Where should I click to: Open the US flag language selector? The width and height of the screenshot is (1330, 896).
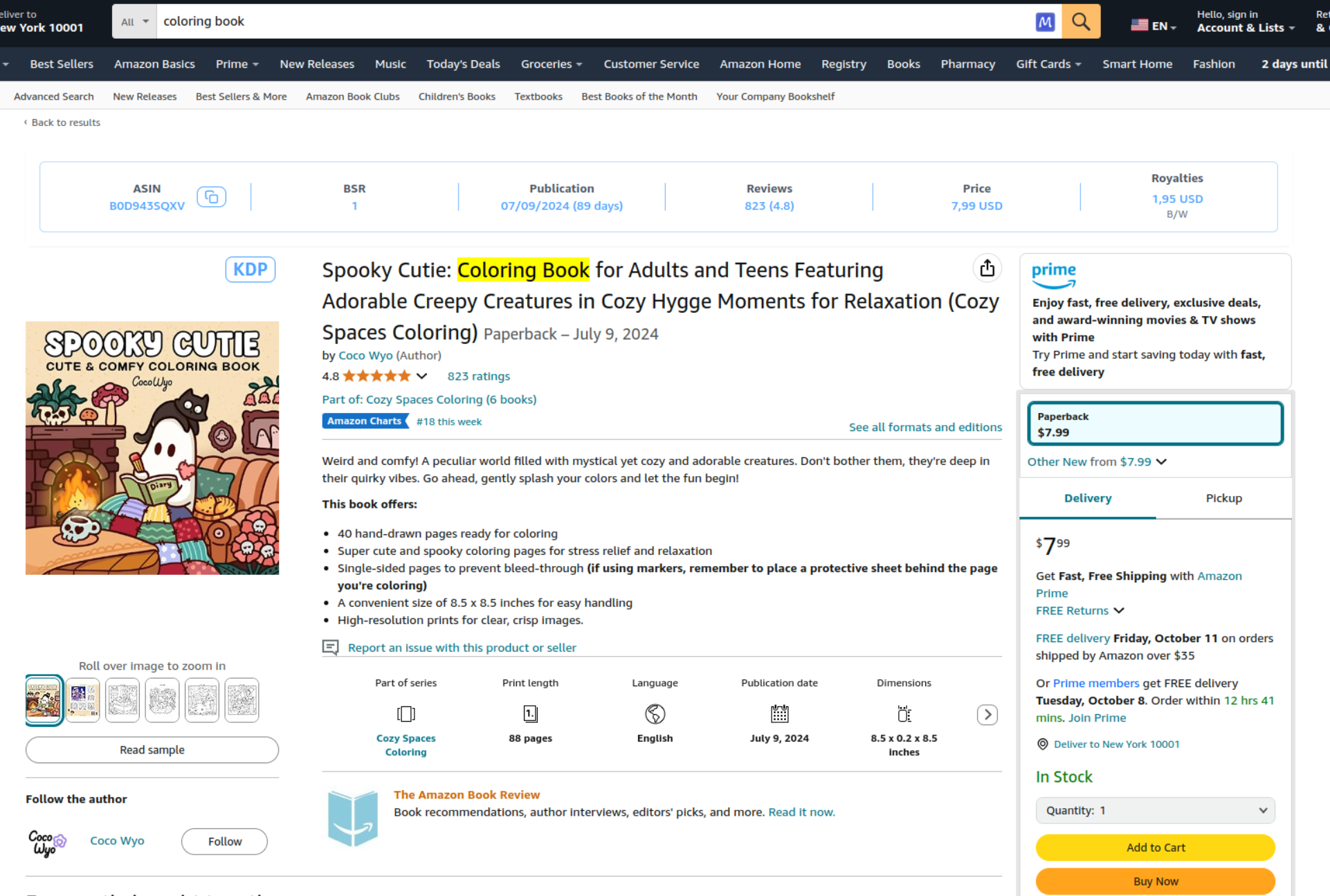pyautogui.click(x=1154, y=26)
